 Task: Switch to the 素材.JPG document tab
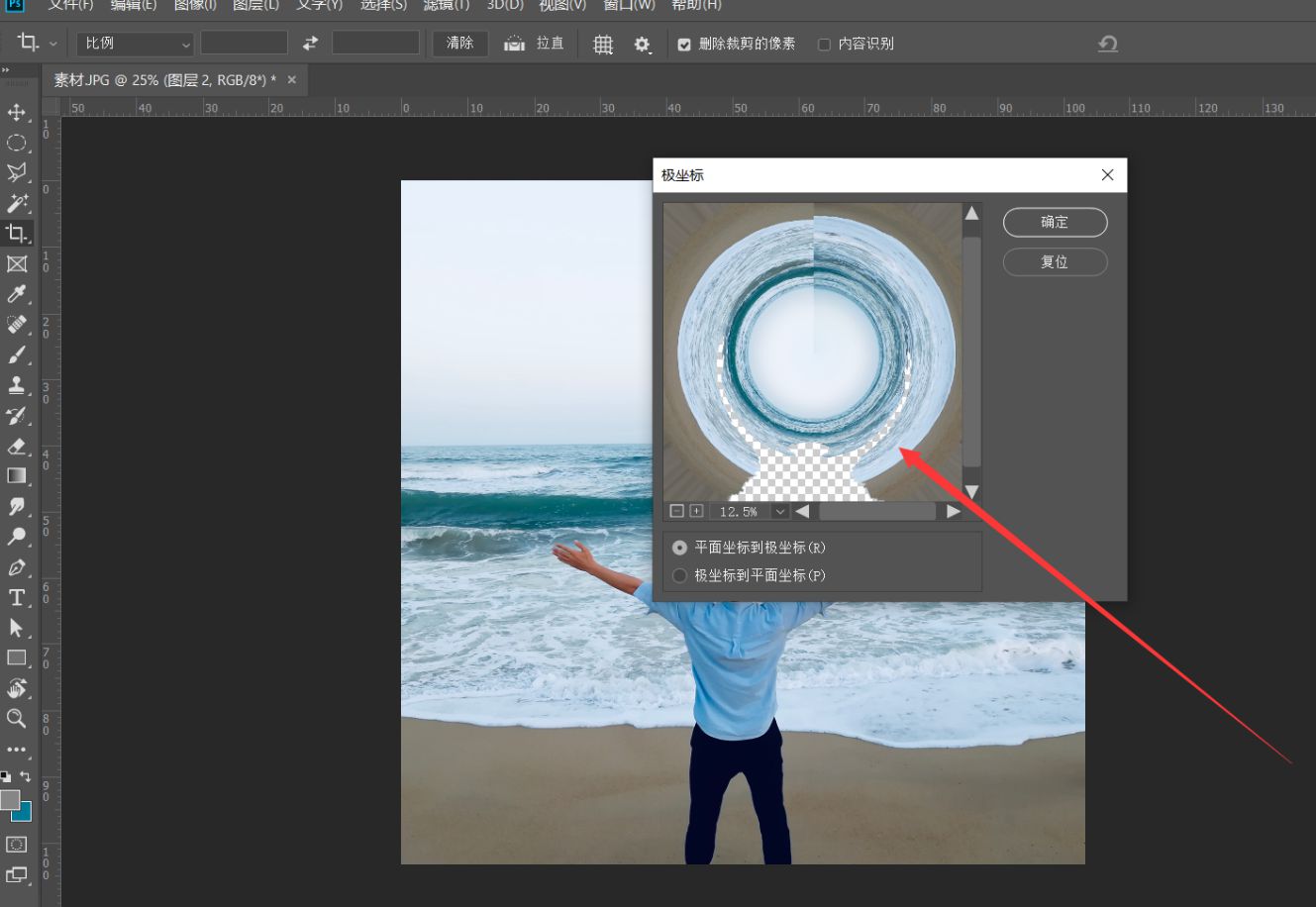(158, 79)
